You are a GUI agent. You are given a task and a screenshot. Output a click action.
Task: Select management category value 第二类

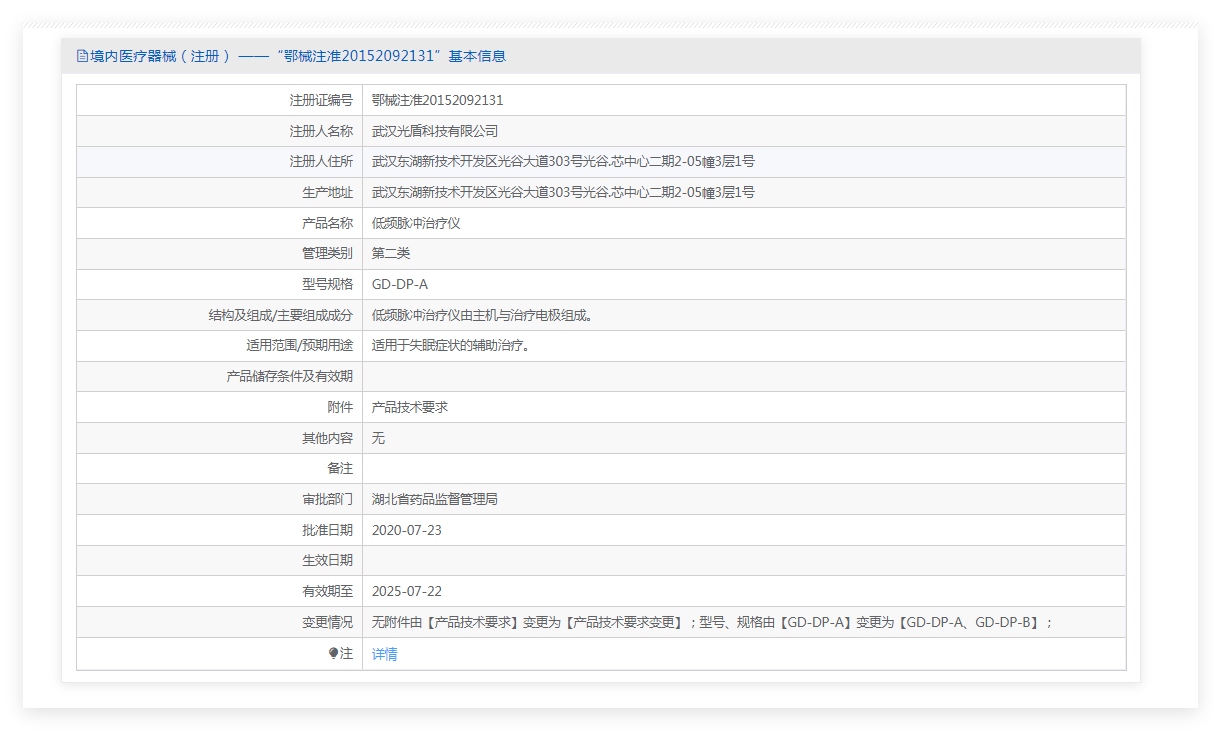pyautogui.click(x=391, y=253)
